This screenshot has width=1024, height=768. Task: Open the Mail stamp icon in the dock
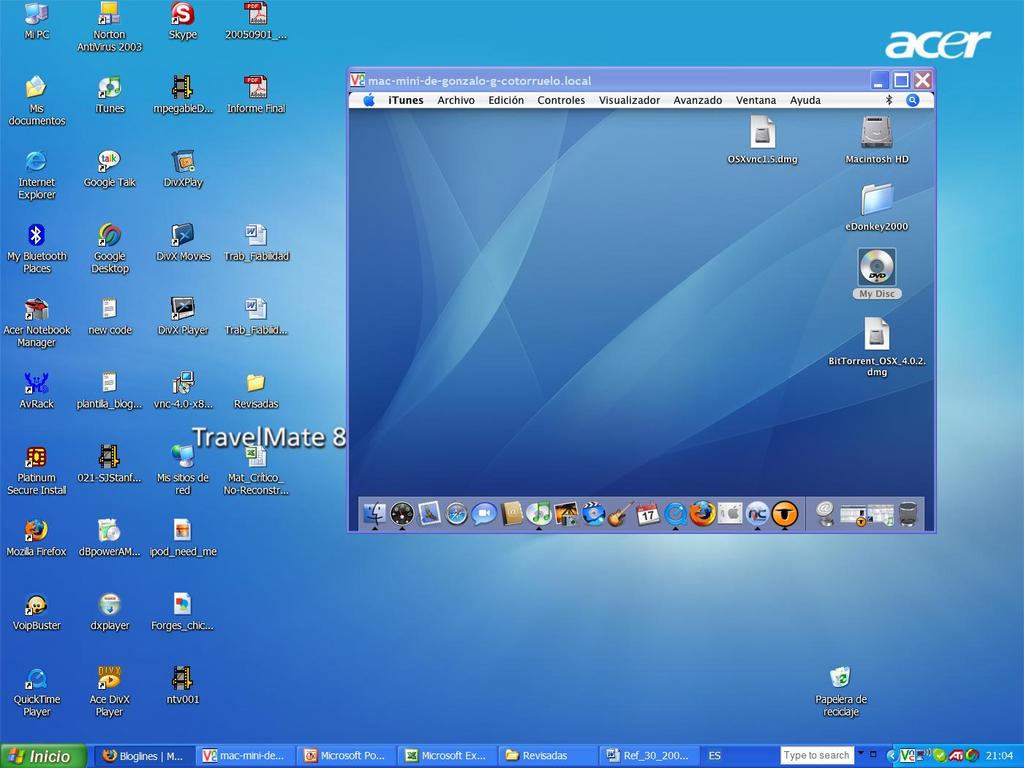[429, 513]
